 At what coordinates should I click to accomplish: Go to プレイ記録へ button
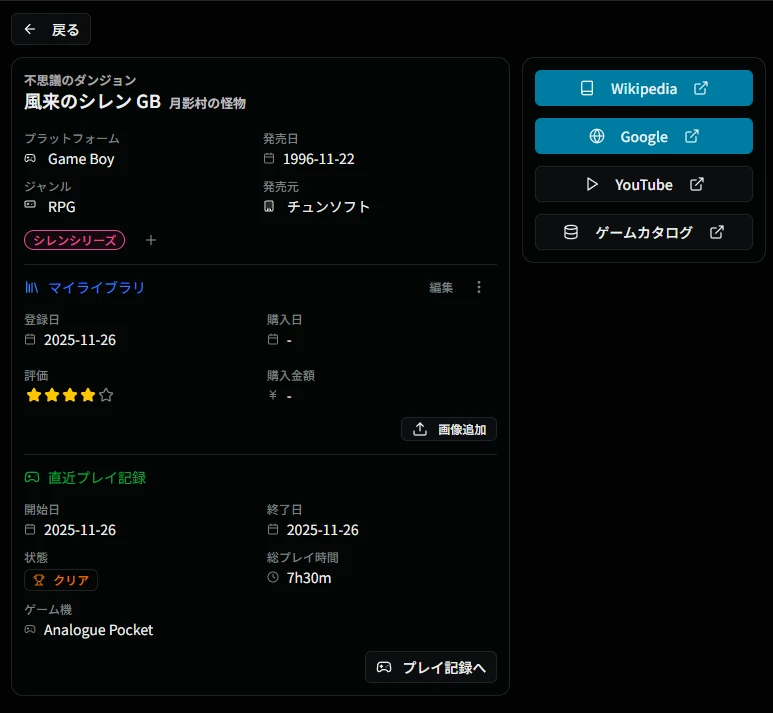[x=431, y=667]
